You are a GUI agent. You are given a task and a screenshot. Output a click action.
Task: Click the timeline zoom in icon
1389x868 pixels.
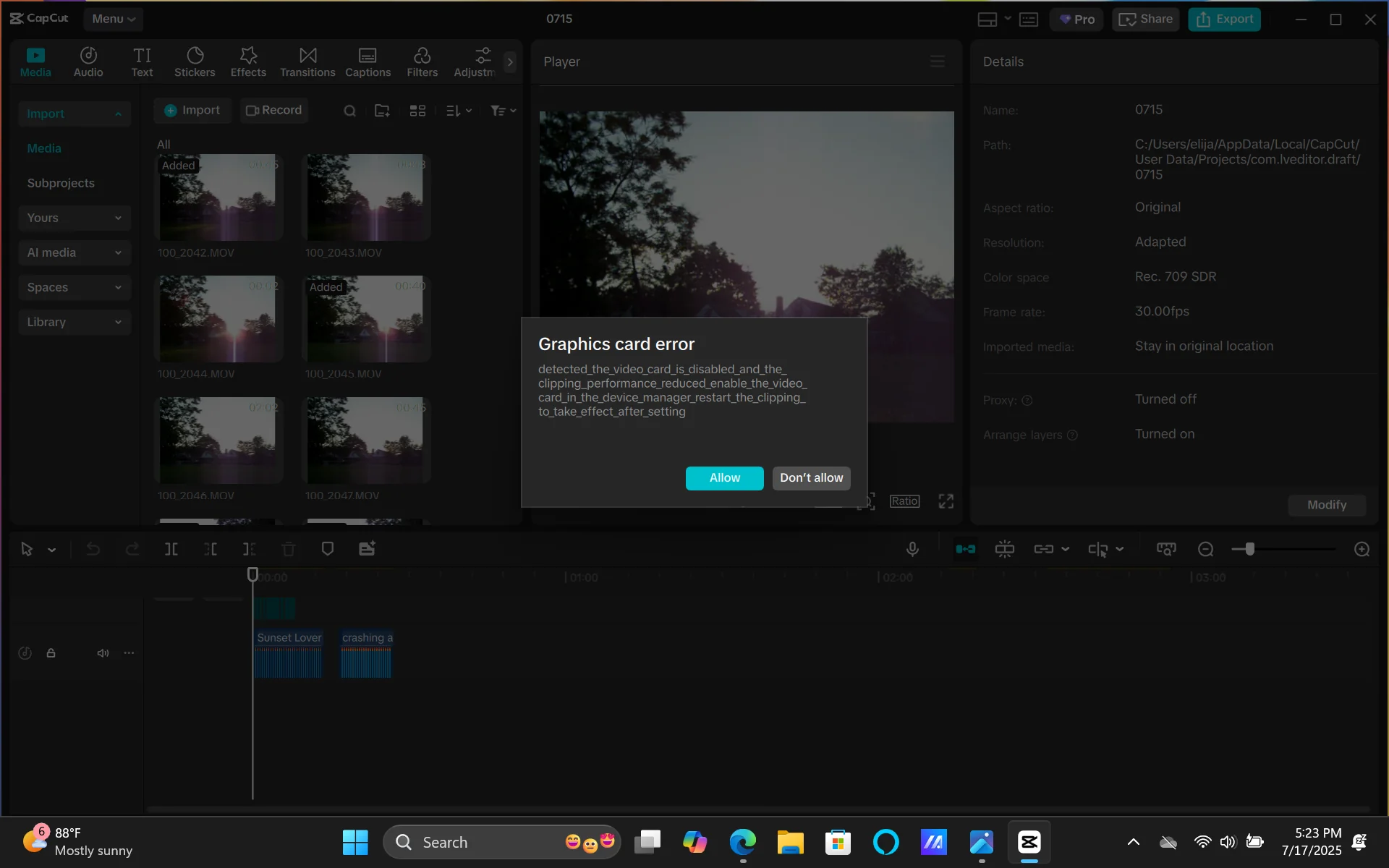(x=1362, y=550)
